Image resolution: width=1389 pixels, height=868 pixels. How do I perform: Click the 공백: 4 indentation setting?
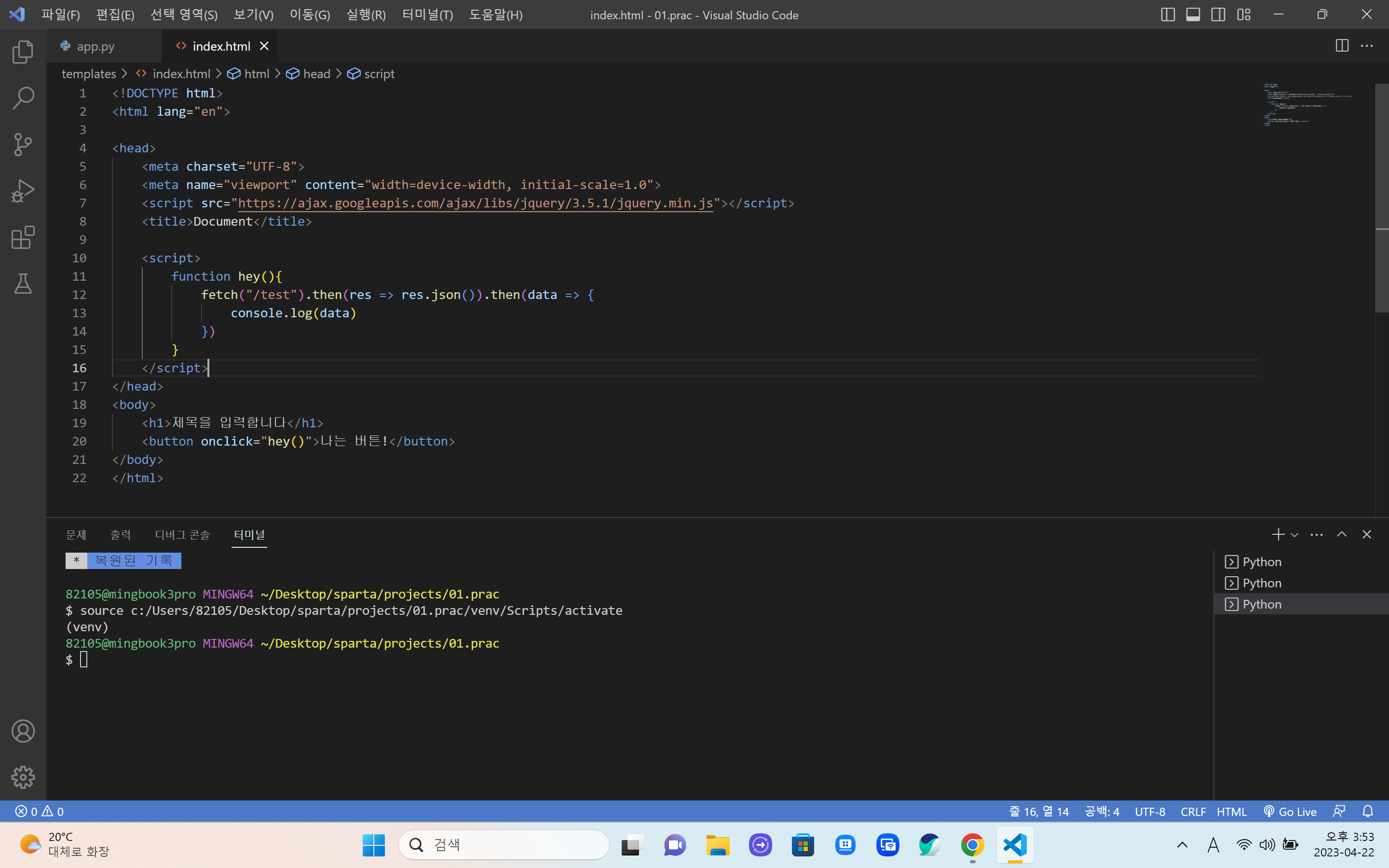pos(1102,811)
